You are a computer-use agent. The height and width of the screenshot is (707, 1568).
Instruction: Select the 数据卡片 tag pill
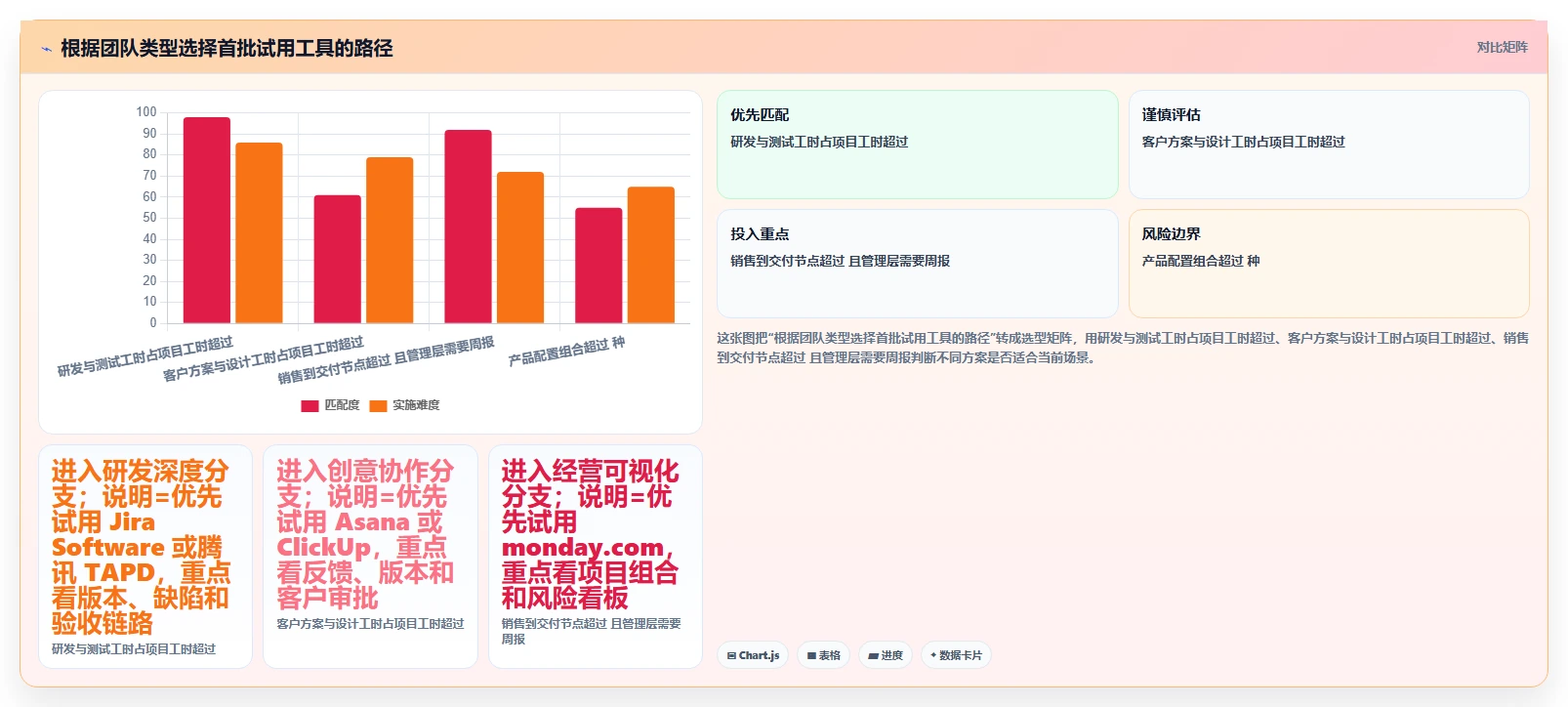[956, 655]
